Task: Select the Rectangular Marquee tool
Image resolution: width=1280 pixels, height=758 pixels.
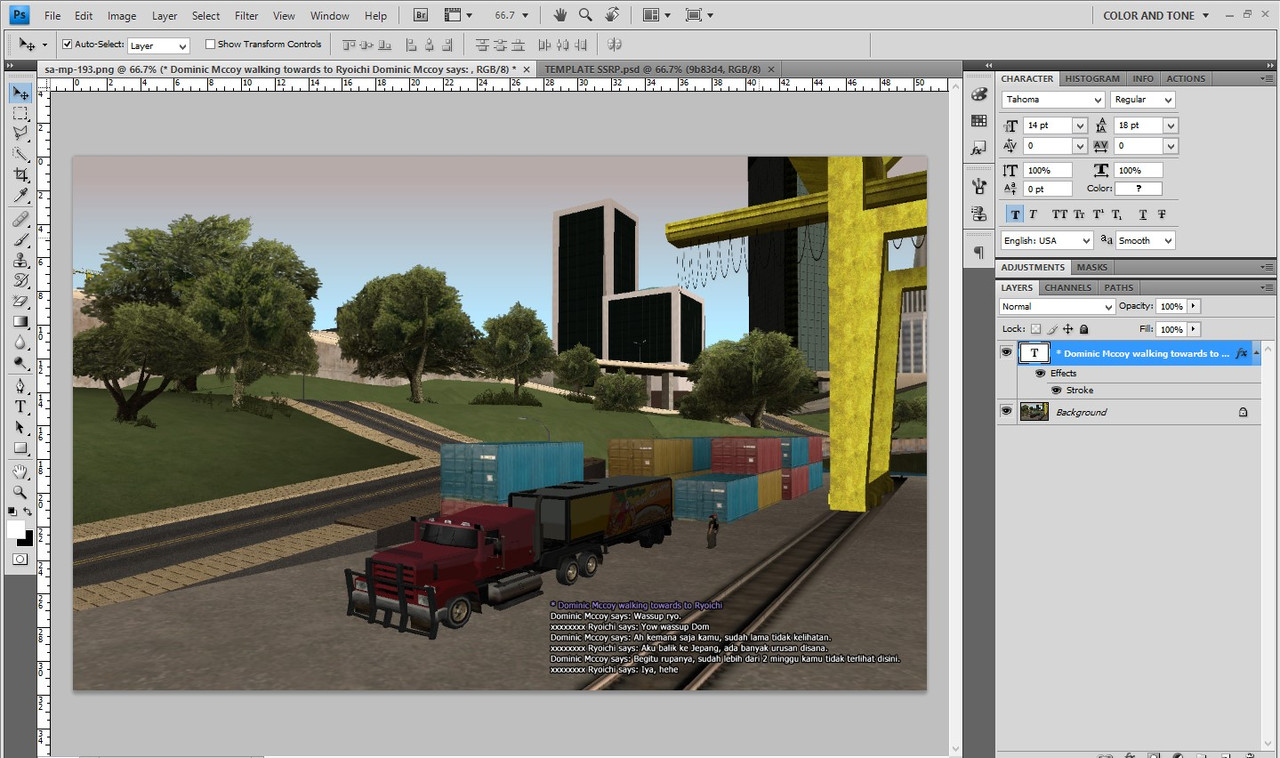Action: point(20,113)
